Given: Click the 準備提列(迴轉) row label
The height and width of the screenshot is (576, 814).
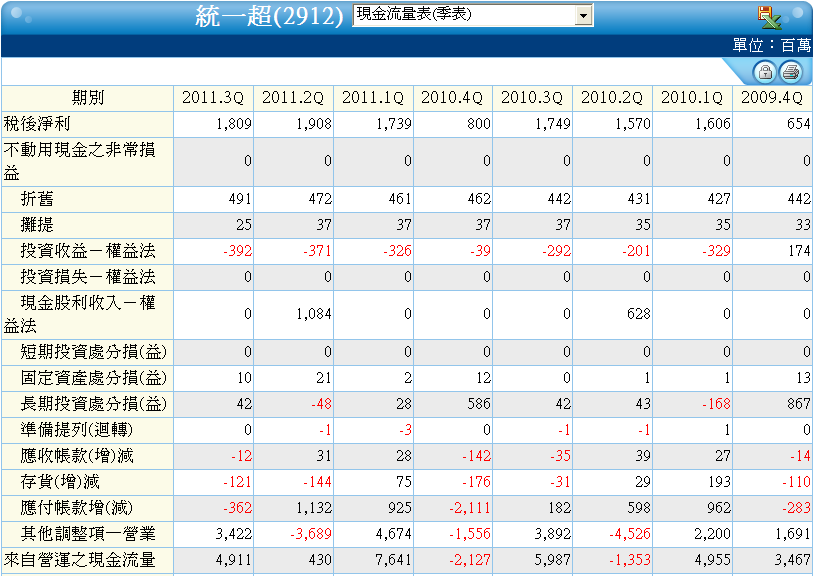Looking at the screenshot, I should [77, 430].
